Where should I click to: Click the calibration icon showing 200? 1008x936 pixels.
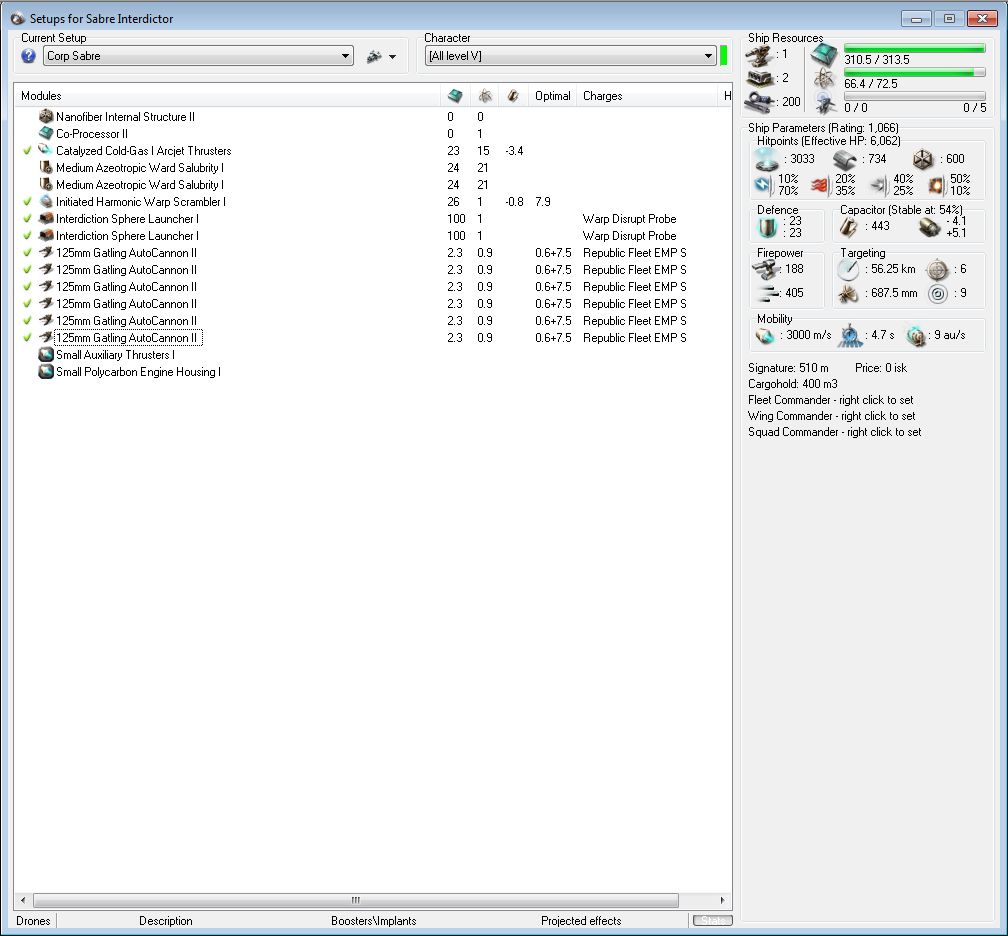pyautogui.click(x=760, y=102)
